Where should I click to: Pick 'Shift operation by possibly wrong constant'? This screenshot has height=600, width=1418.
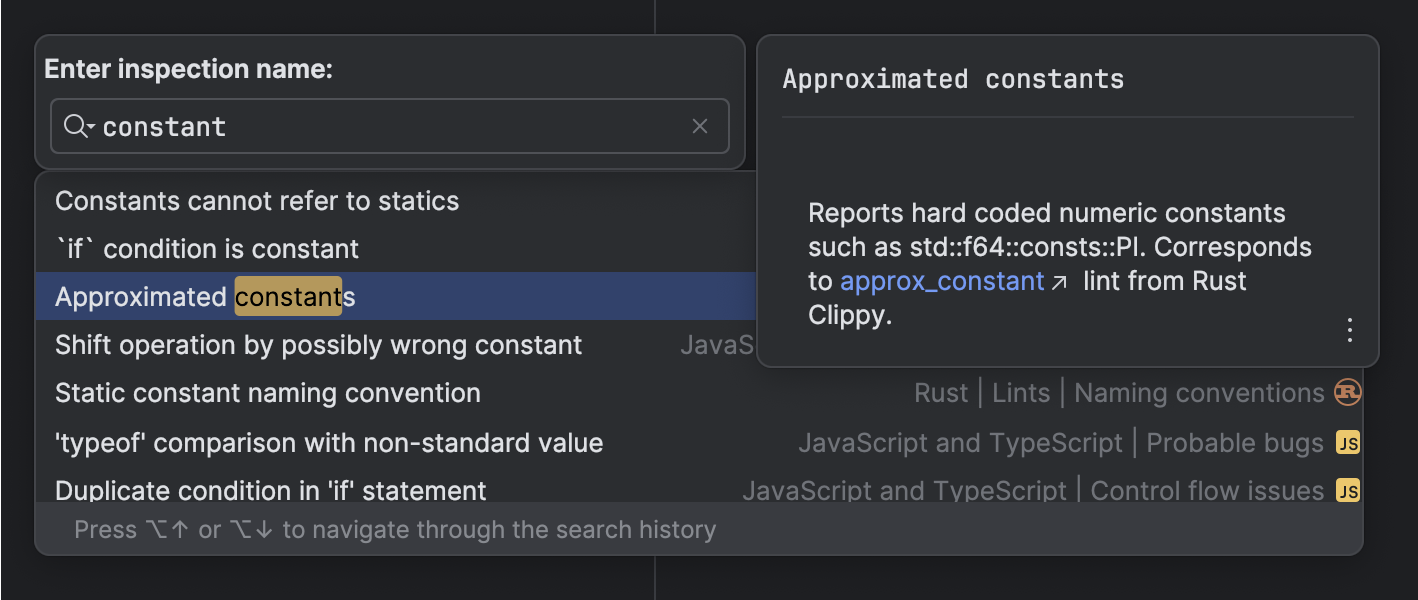(318, 345)
